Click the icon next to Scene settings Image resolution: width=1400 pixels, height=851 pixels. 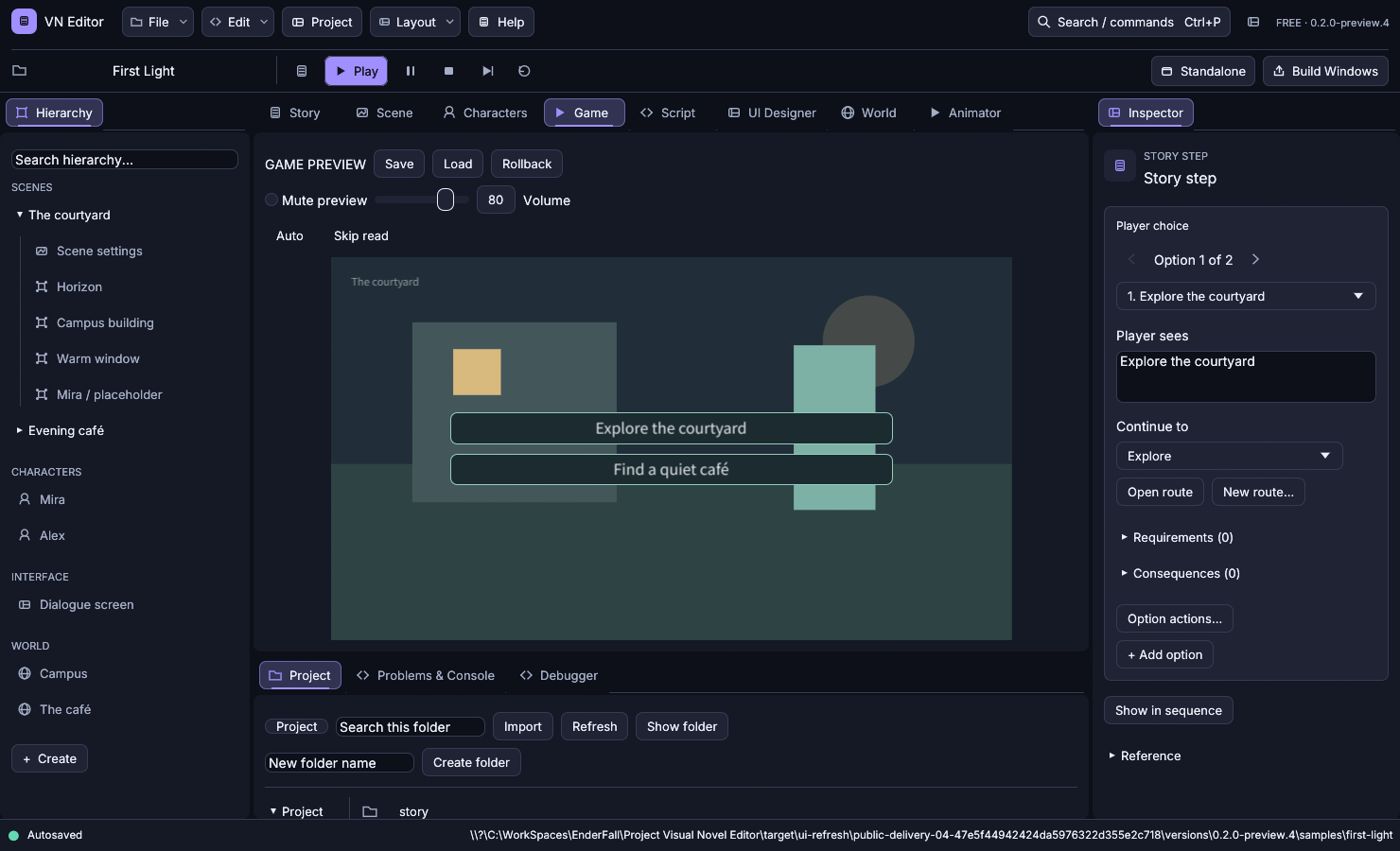pyautogui.click(x=42, y=251)
